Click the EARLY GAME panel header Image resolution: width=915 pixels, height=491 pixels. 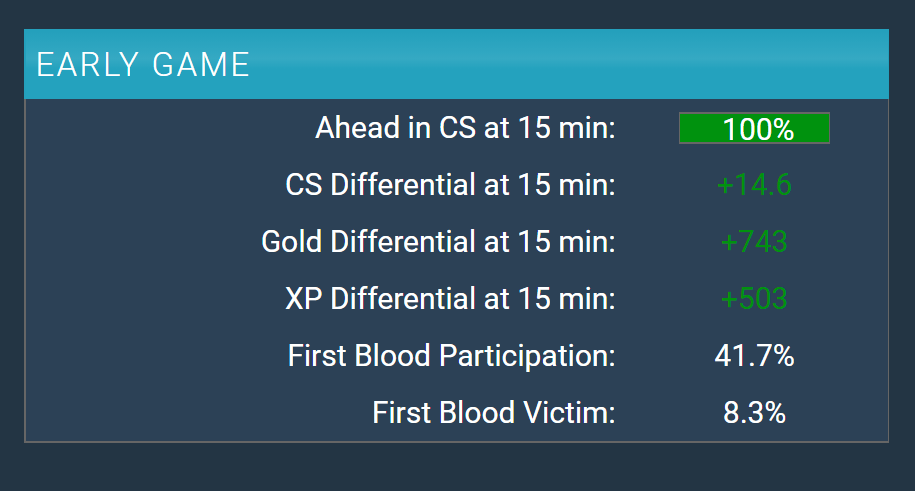pyautogui.click(x=456, y=64)
